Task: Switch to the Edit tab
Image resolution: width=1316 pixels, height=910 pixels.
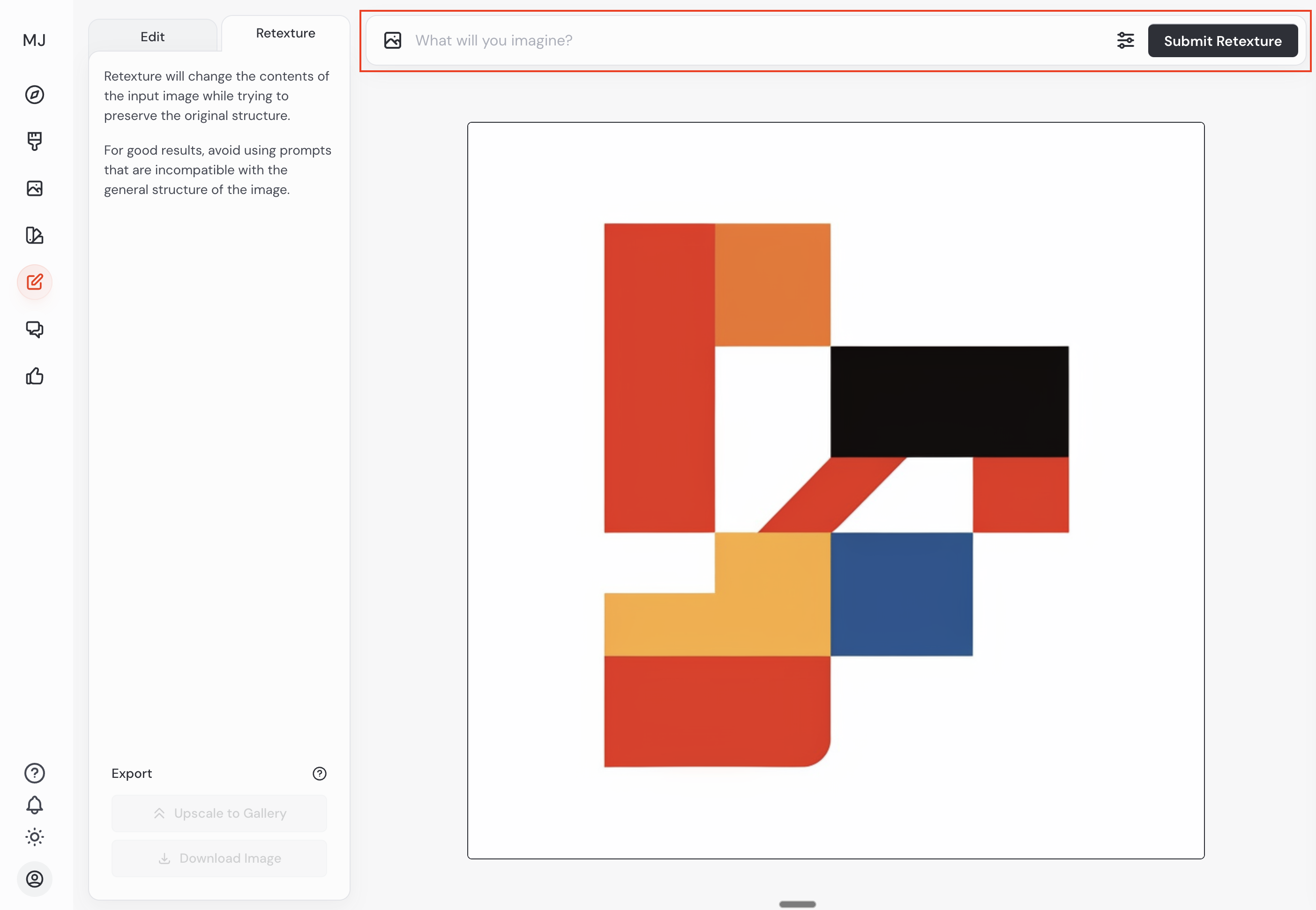Action: click(x=152, y=37)
